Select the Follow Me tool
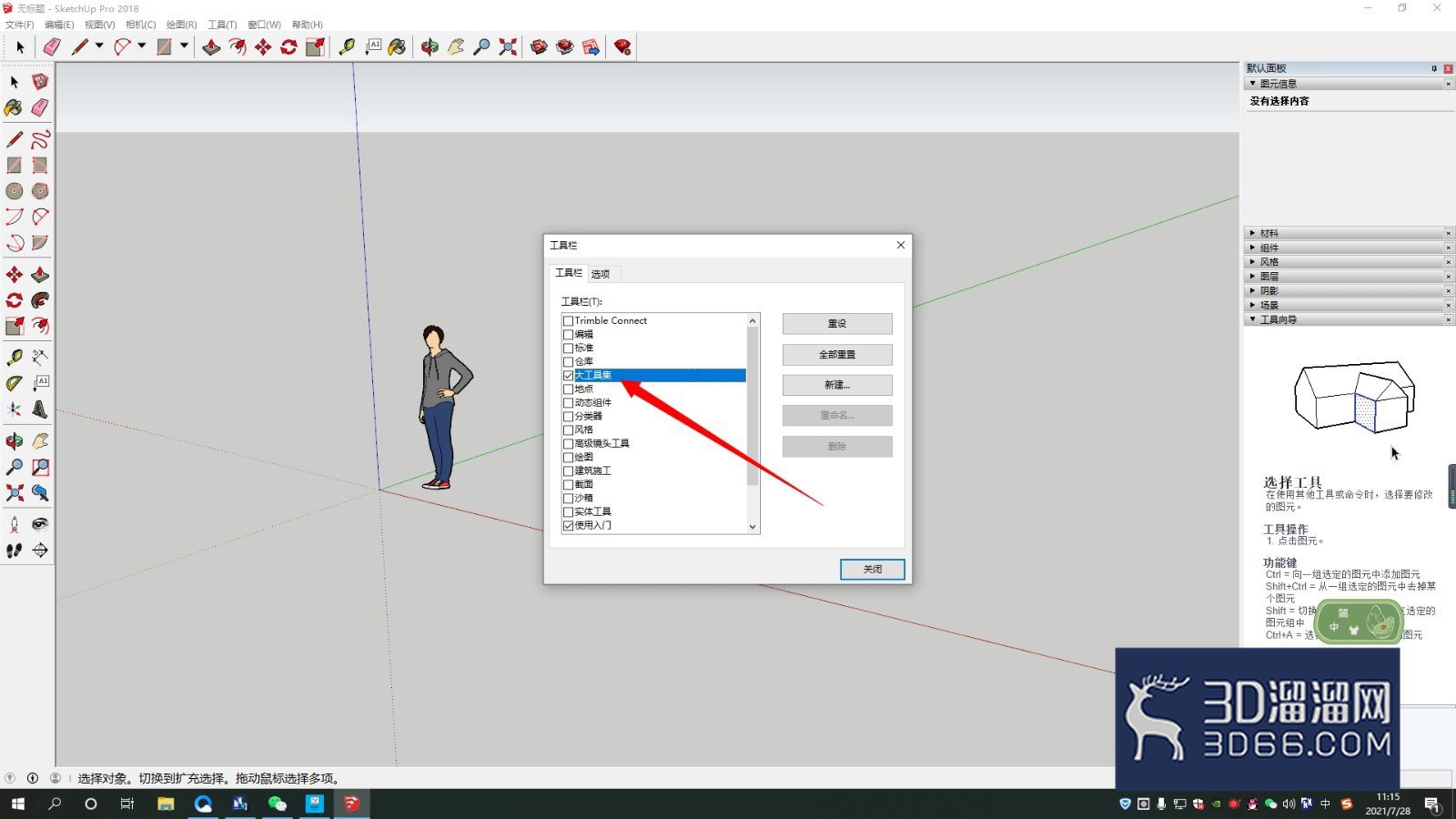This screenshot has height=819, width=1456. tap(40, 300)
